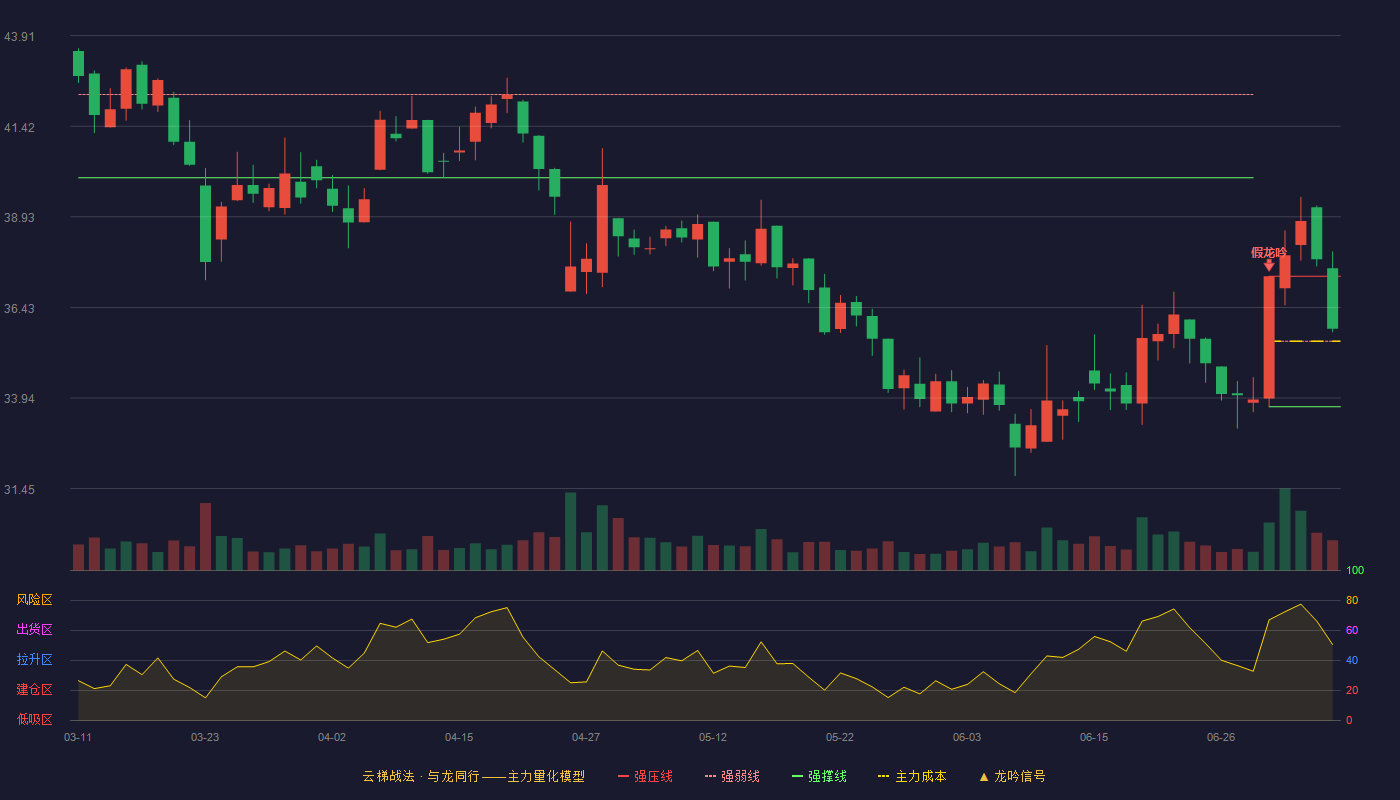
Task: Click the 假龙吟 signal annotation label
Action: (1269, 252)
